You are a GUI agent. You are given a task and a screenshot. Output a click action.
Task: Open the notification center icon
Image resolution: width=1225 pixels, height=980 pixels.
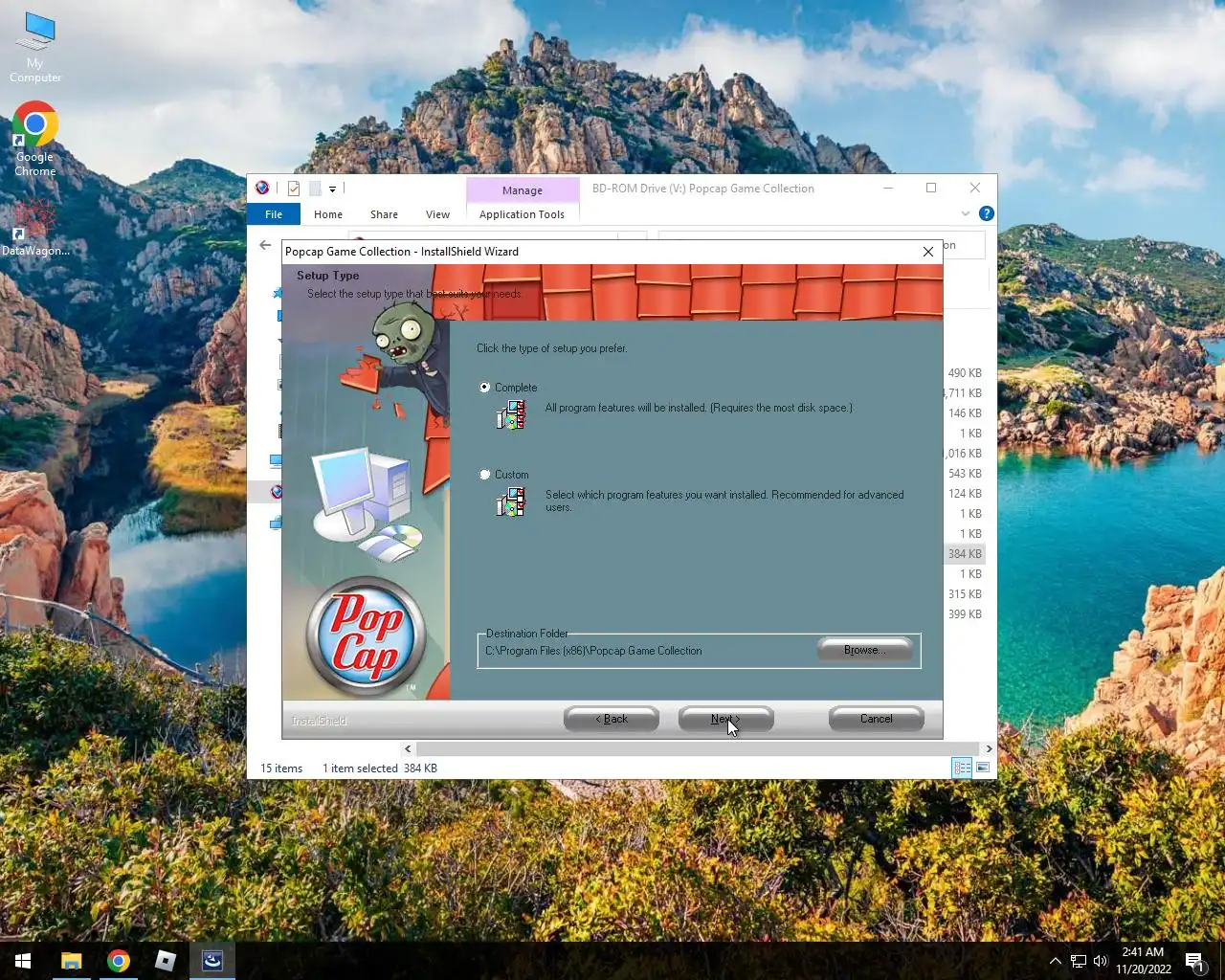coord(1194,961)
